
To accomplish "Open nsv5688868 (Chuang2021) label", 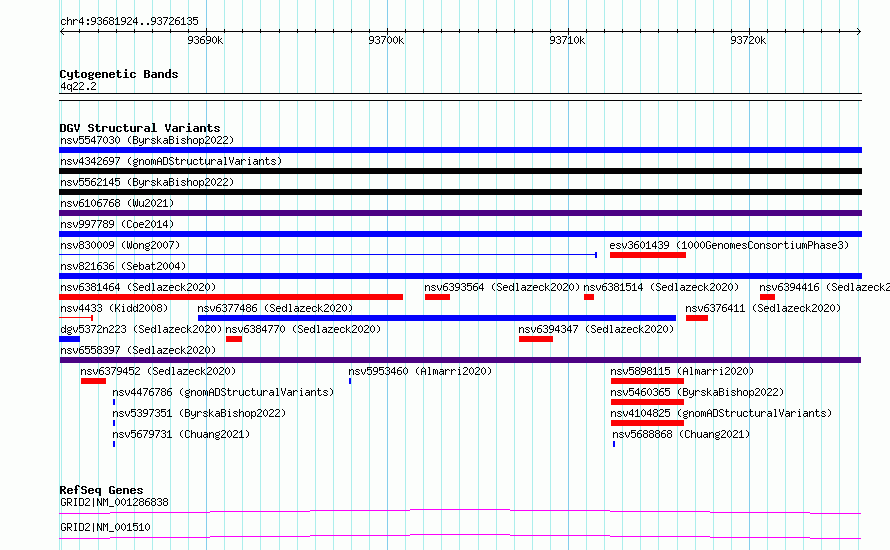I will [x=681, y=434].
